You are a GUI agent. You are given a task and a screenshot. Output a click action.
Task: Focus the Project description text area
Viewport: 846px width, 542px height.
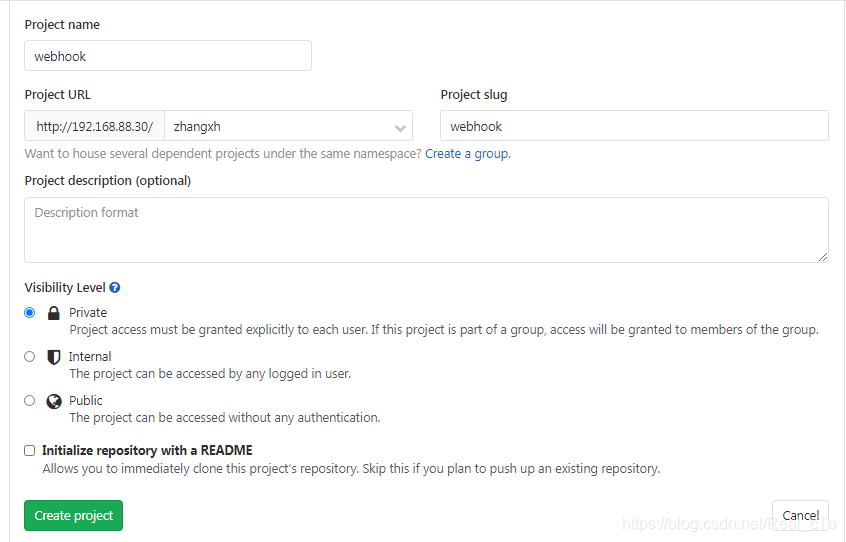point(426,230)
